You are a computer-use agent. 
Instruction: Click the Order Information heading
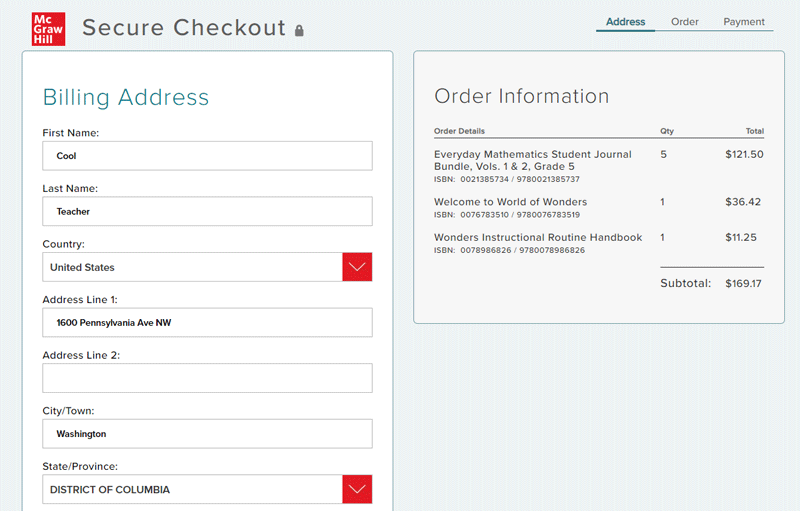(521, 96)
